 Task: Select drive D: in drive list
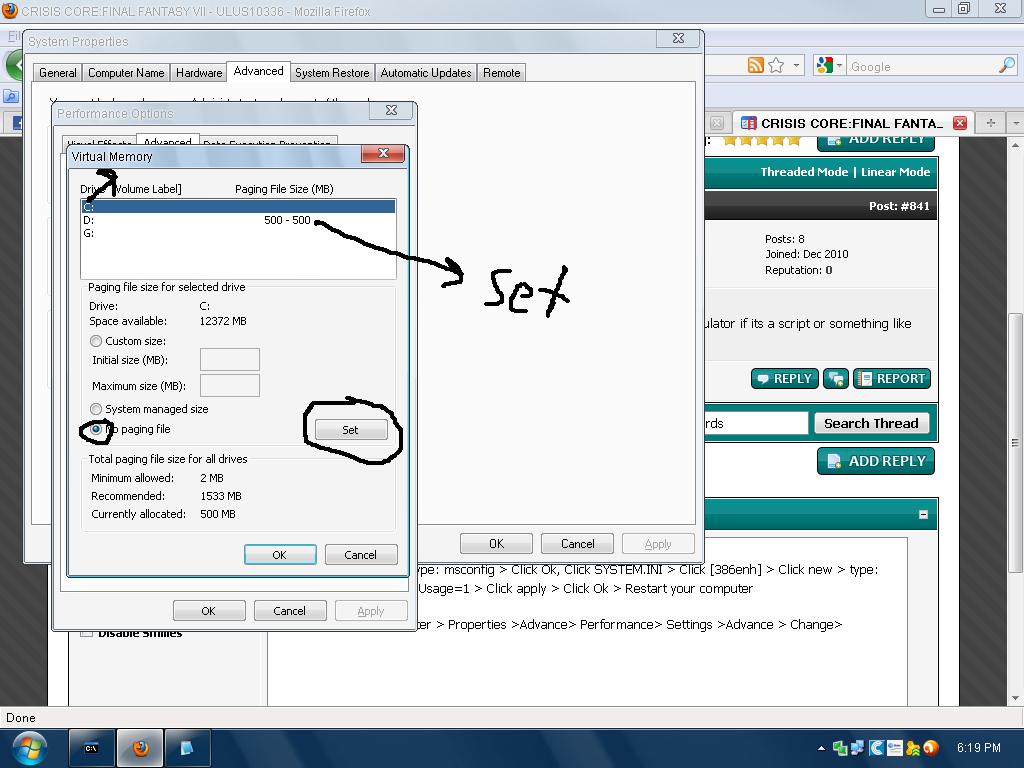[238, 220]
